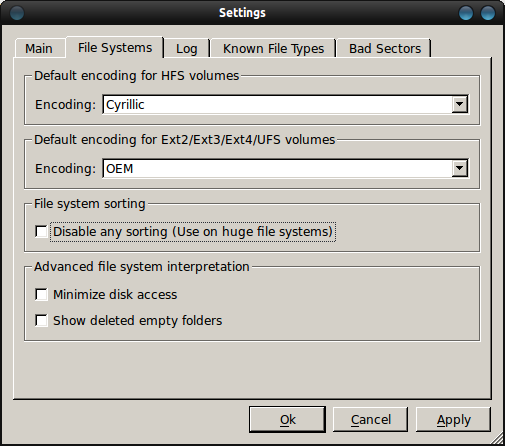The width and height of the screenshot is (505, 446).
Task: Click the 'Default encoding for HFS volumes' group label
Action: 137,76
